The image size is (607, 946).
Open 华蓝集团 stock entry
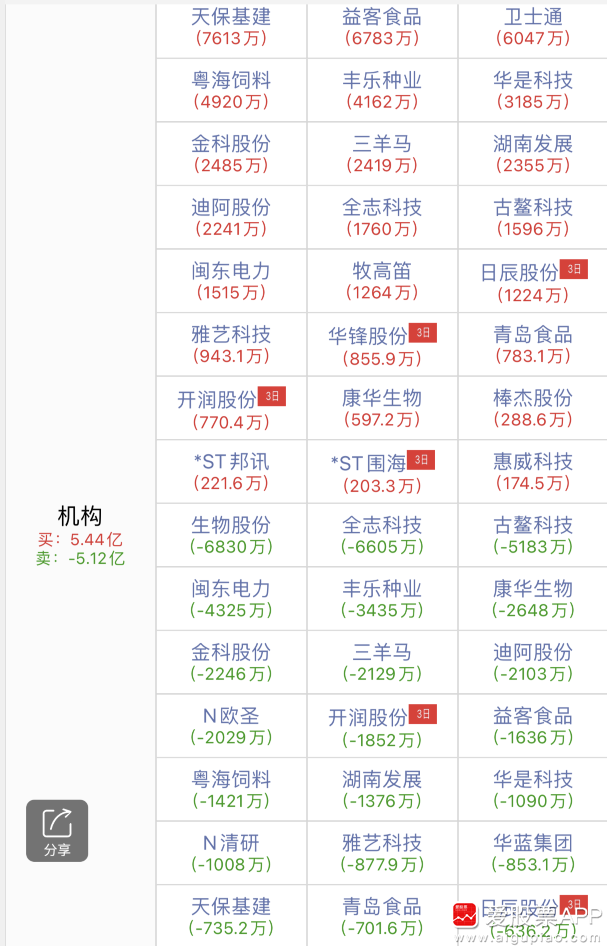[533, 852]
